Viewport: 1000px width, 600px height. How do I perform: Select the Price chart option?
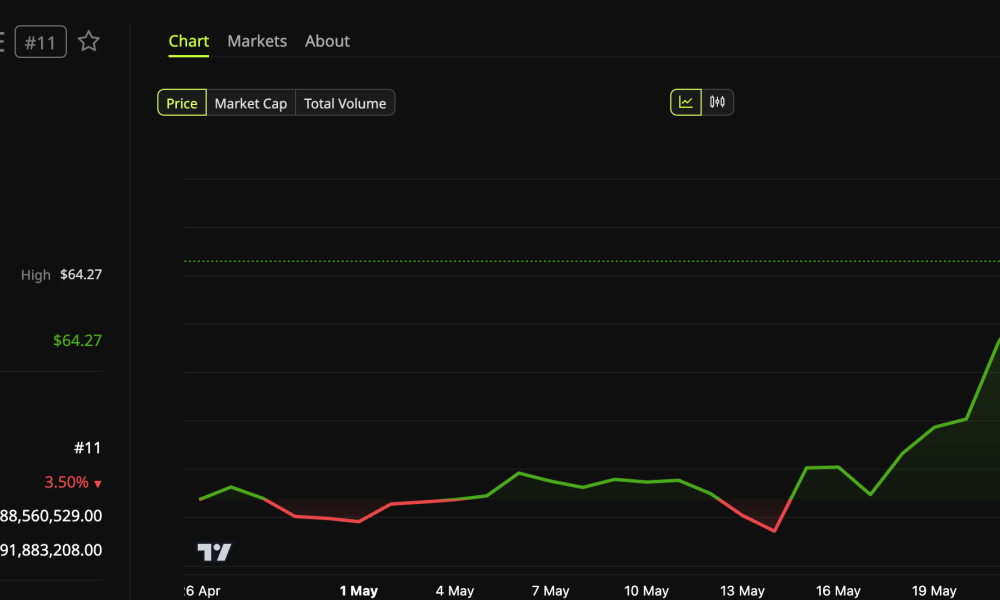(x=182, y=103)
